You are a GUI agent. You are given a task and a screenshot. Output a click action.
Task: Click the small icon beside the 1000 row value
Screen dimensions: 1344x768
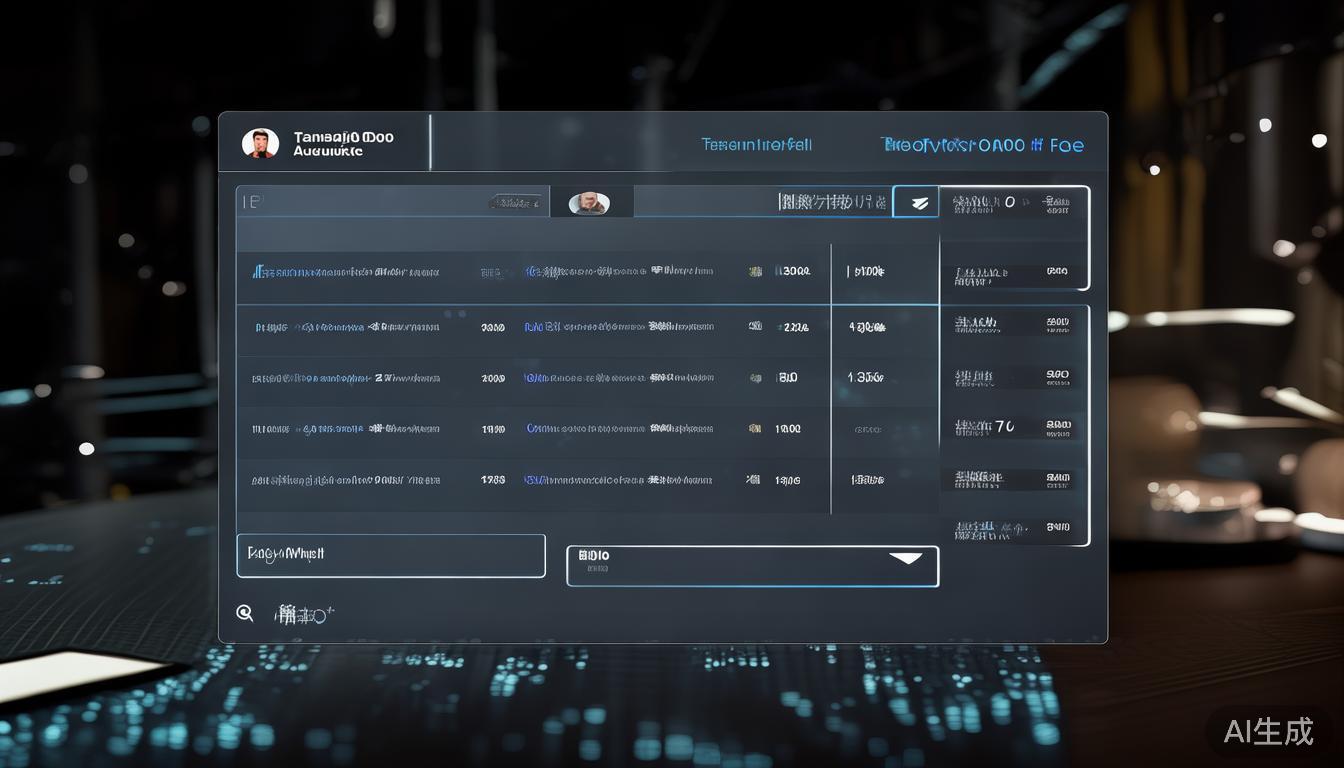pos(755,429)
